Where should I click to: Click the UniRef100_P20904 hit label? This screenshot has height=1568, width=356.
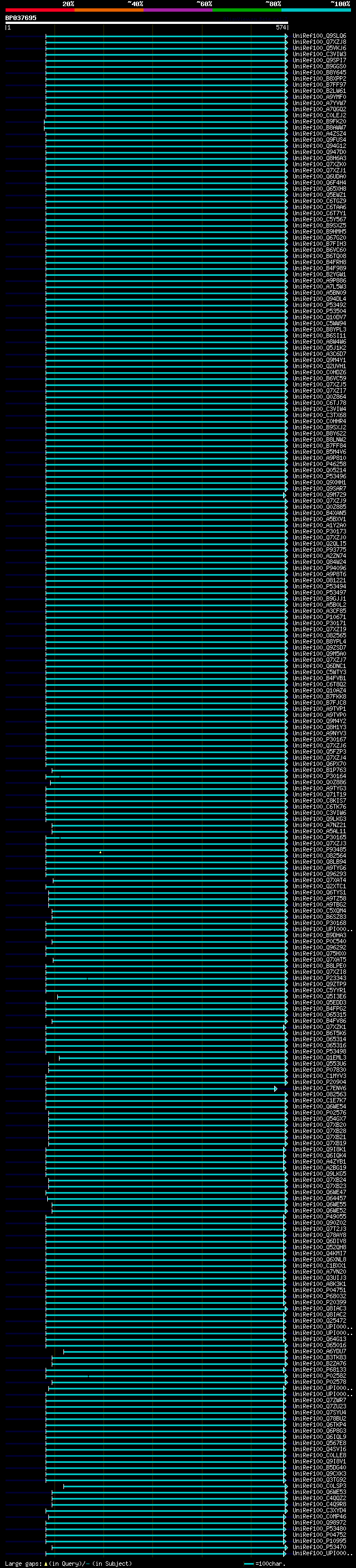(x=319, y=1082)
